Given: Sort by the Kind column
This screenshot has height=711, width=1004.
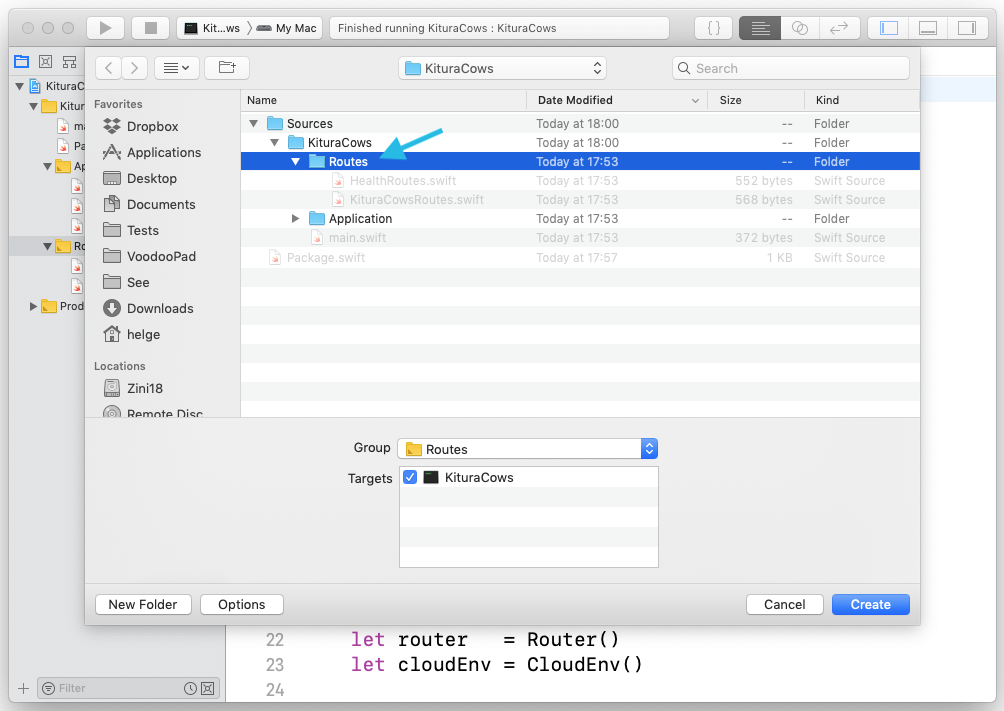Looking at the screenshot, I should [x=862, y=100].
